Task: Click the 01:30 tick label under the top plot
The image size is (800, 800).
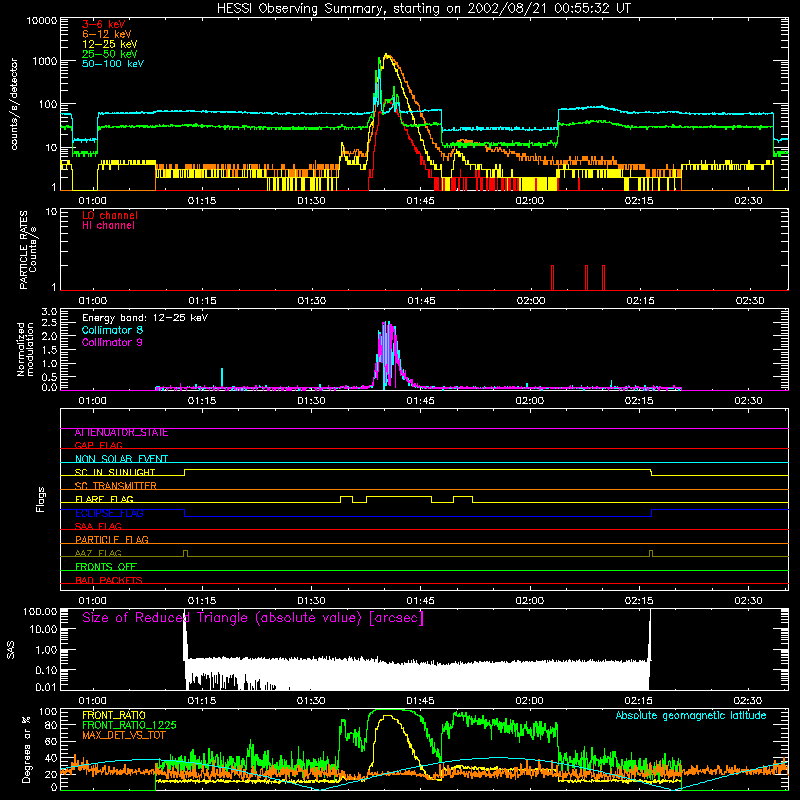Action: point(311,201)
